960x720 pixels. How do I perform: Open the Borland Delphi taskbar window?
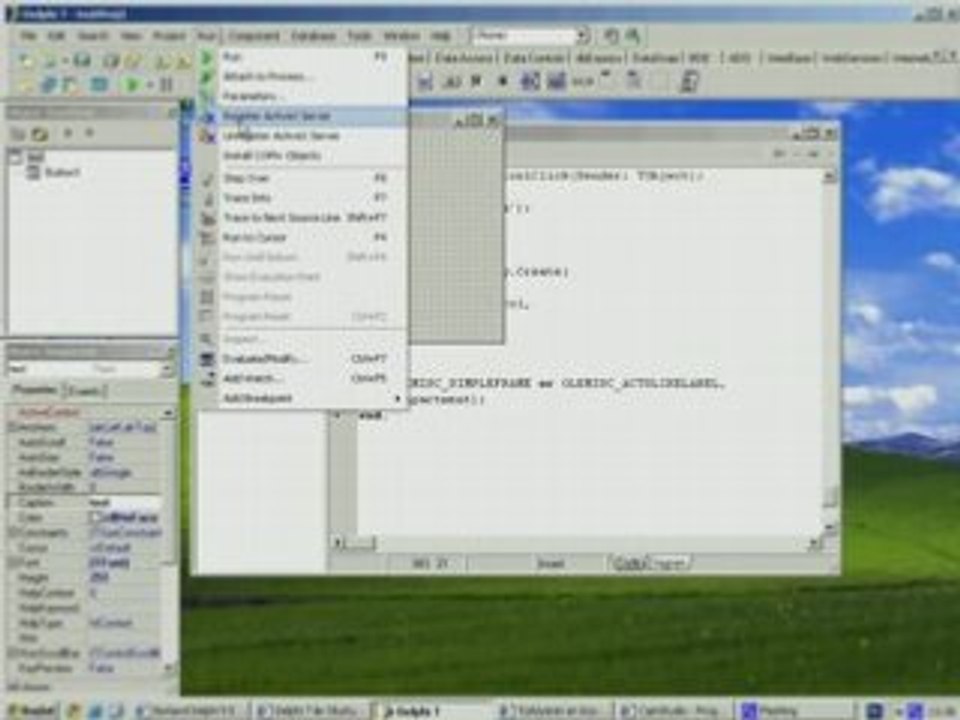192,711
